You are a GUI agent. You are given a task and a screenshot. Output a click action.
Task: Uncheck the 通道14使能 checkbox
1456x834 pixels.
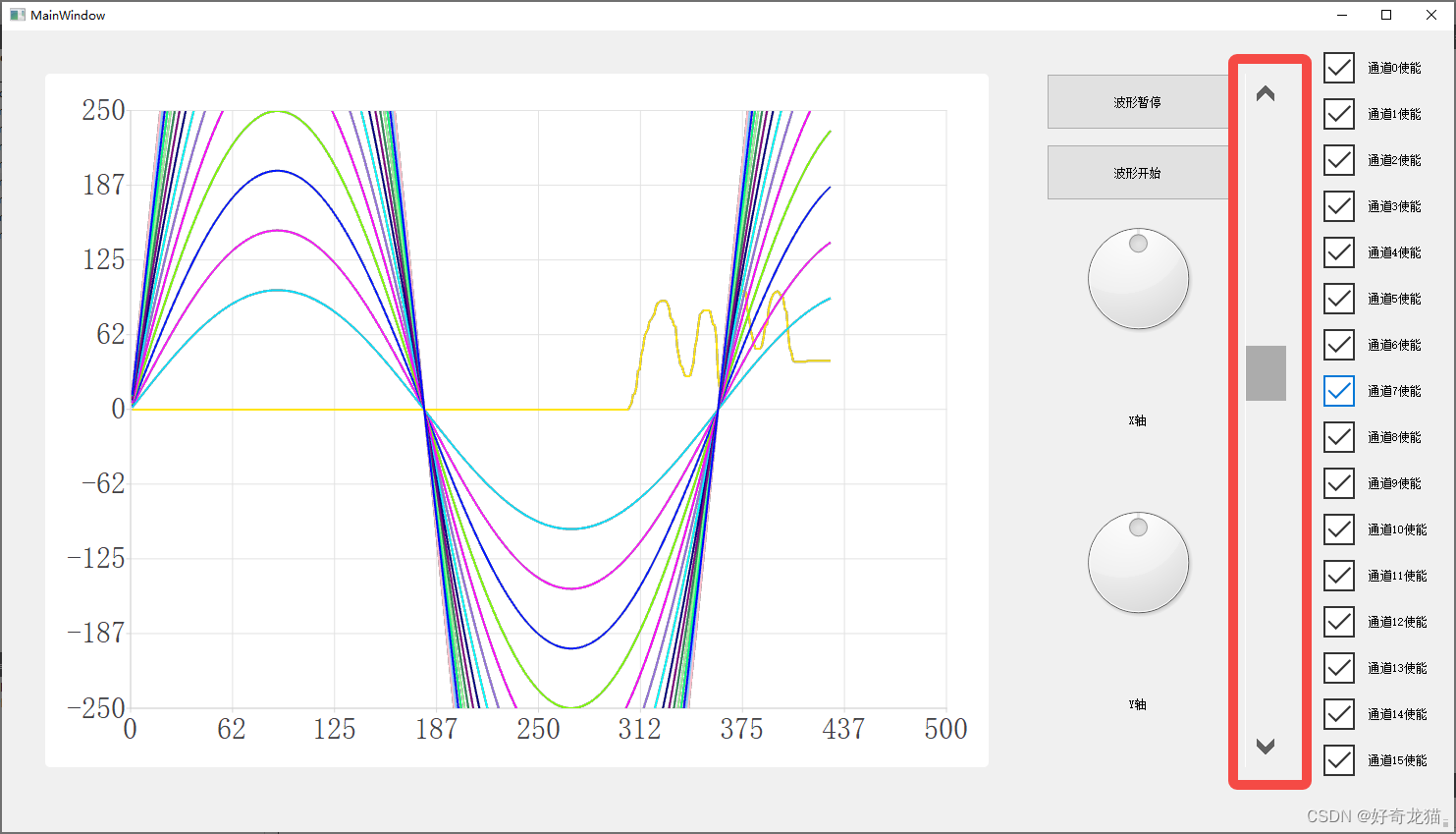coord(1339,714)
